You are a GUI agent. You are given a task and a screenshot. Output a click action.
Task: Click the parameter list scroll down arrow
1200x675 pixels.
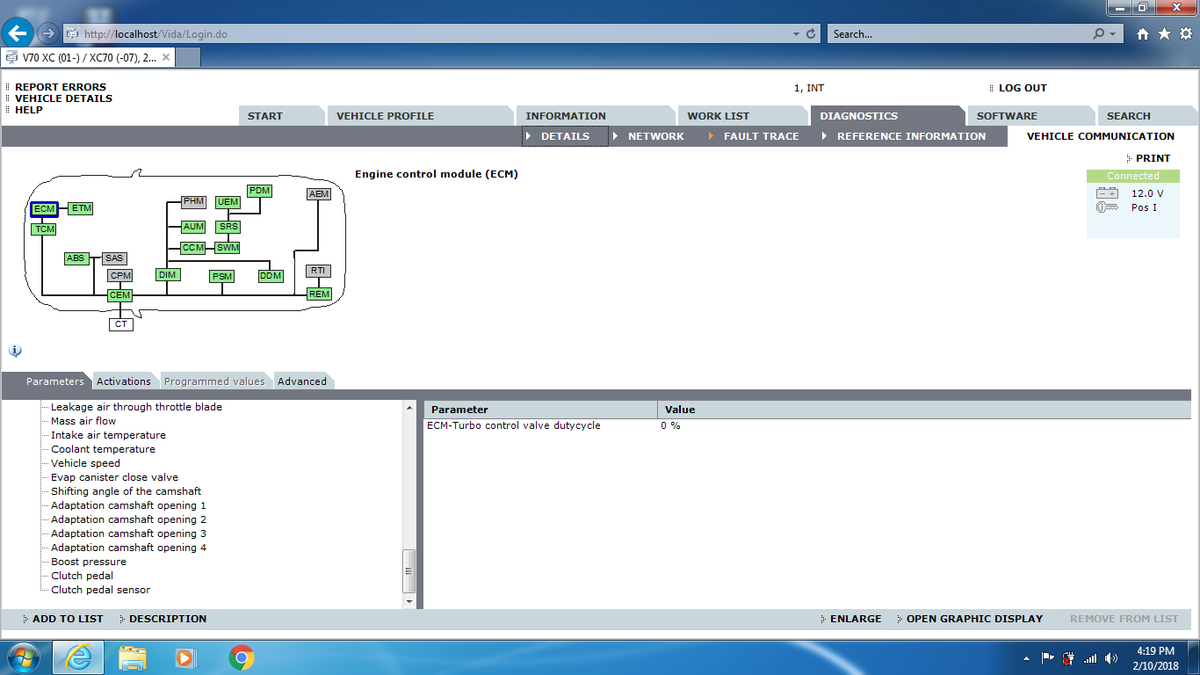[408, 602]
